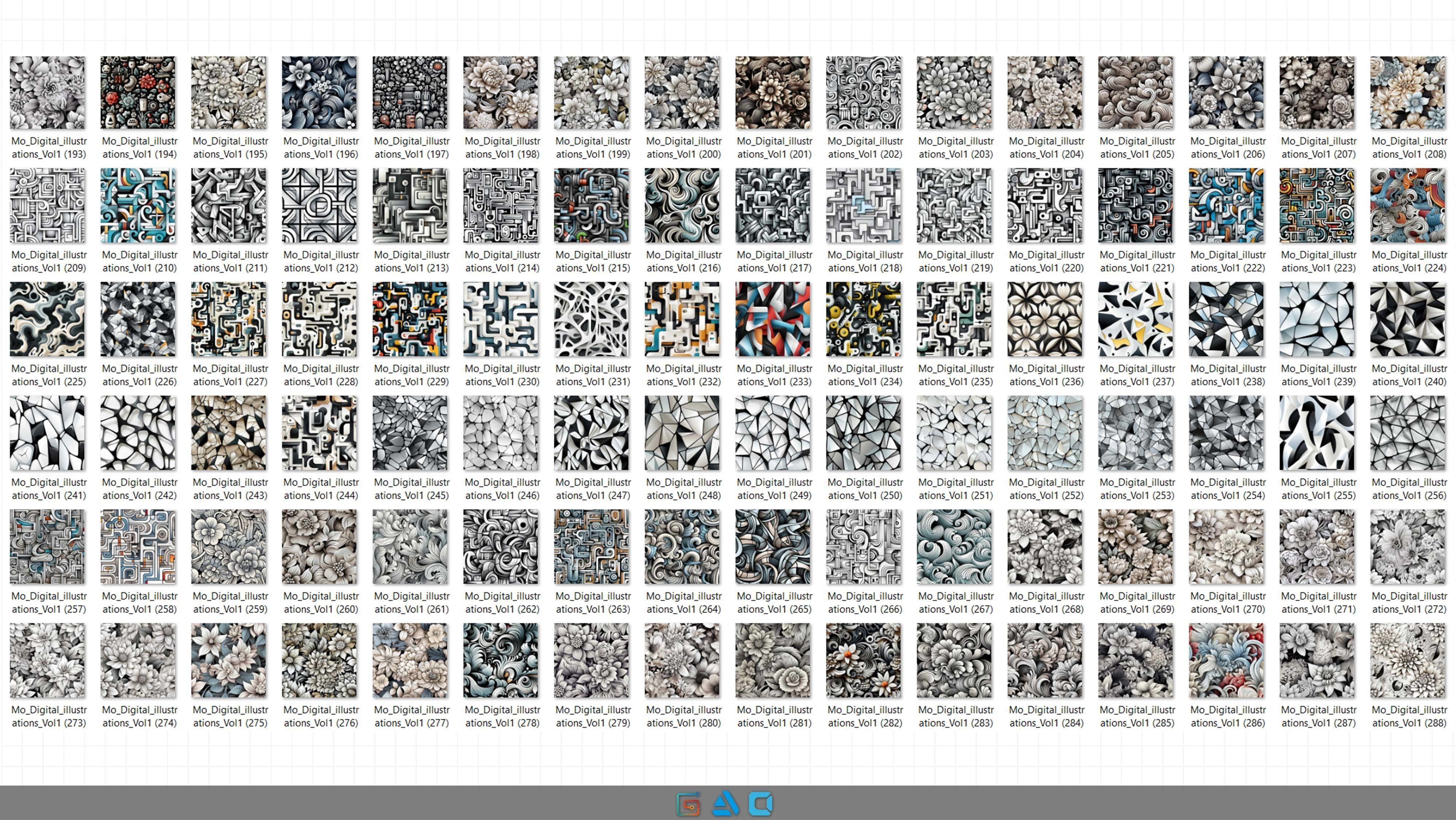This screenshot has width=1456, height=820.
Task: Click file name label ending '(196)'
Action: [x=321, y=147]
